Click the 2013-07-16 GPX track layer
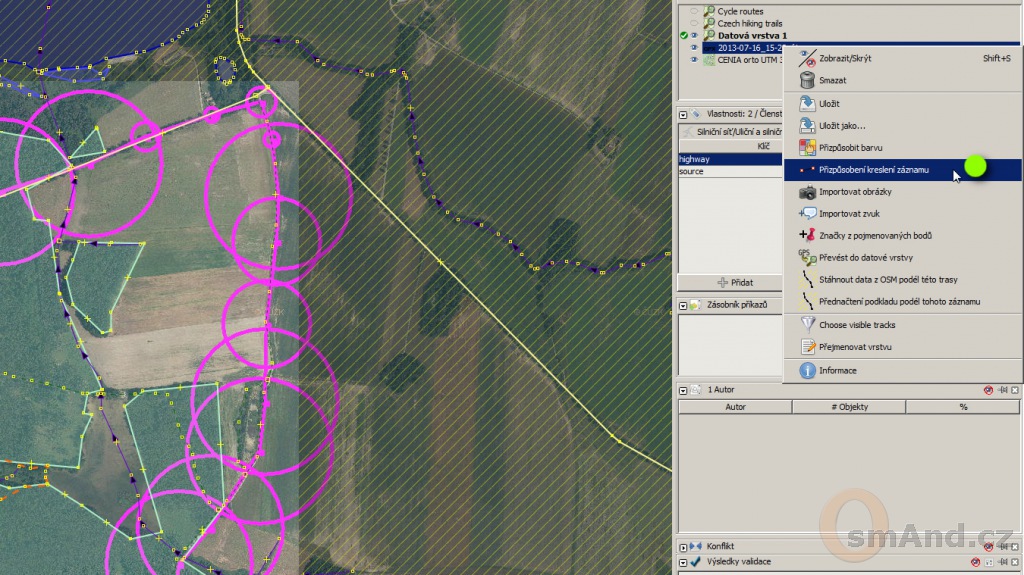 click(750, 48)
